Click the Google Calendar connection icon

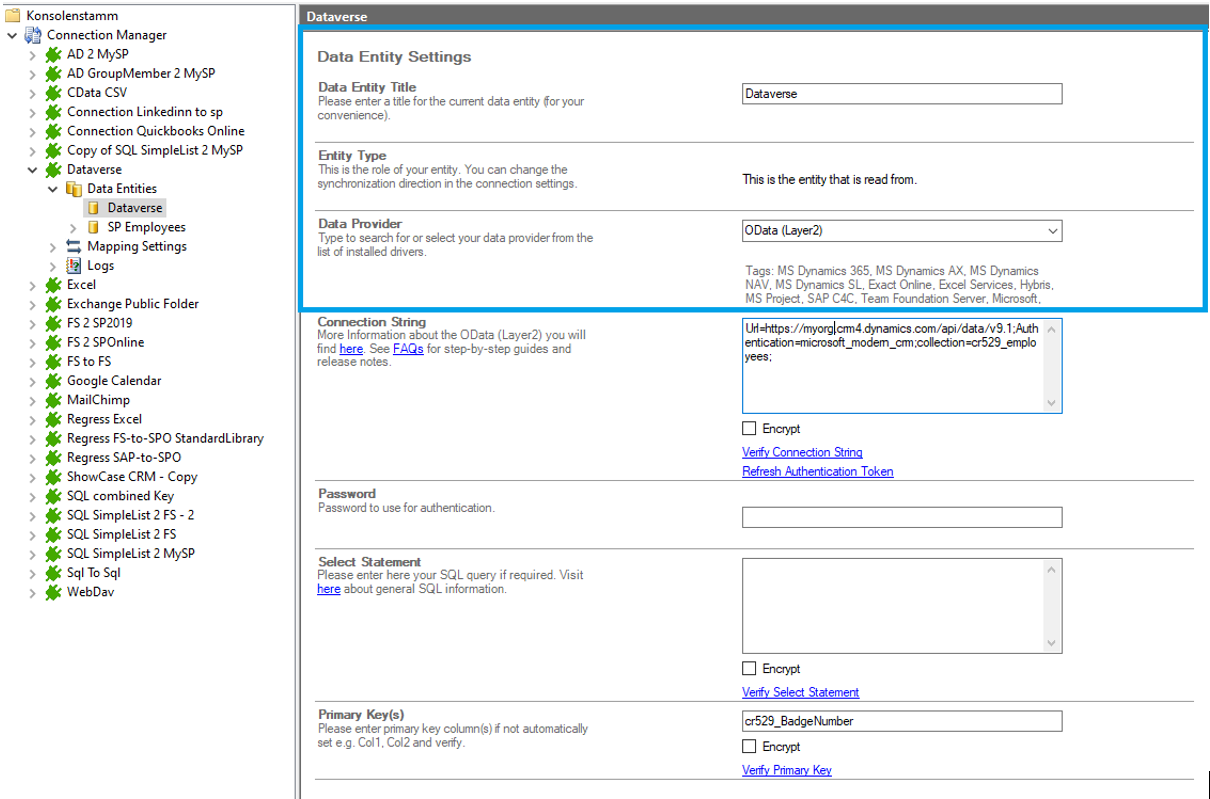point(54,381)
